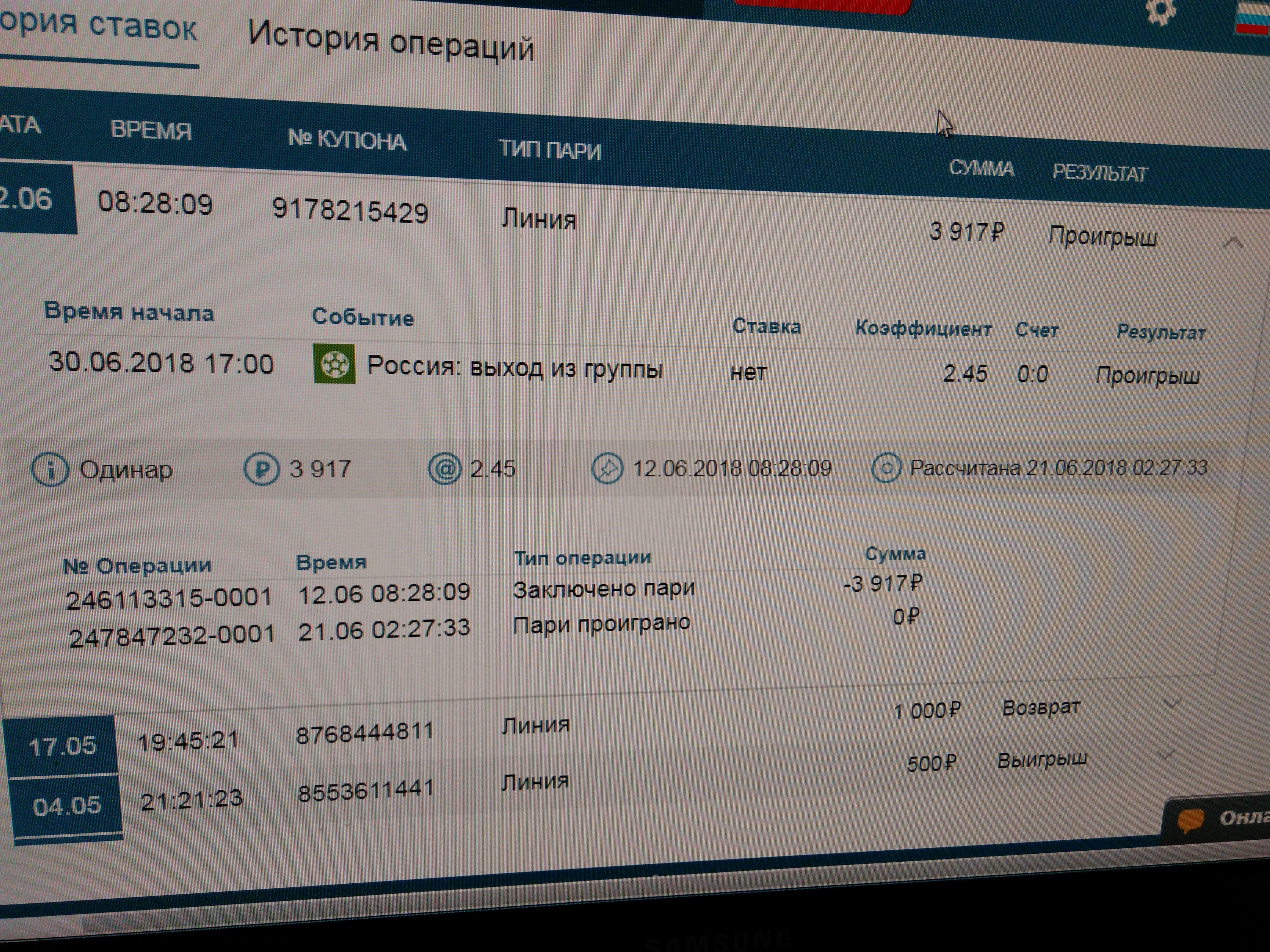Select coupon number 8553611441
Image resolution: width=1270 pixels, height=952 pixels.
tap(366, 791)
